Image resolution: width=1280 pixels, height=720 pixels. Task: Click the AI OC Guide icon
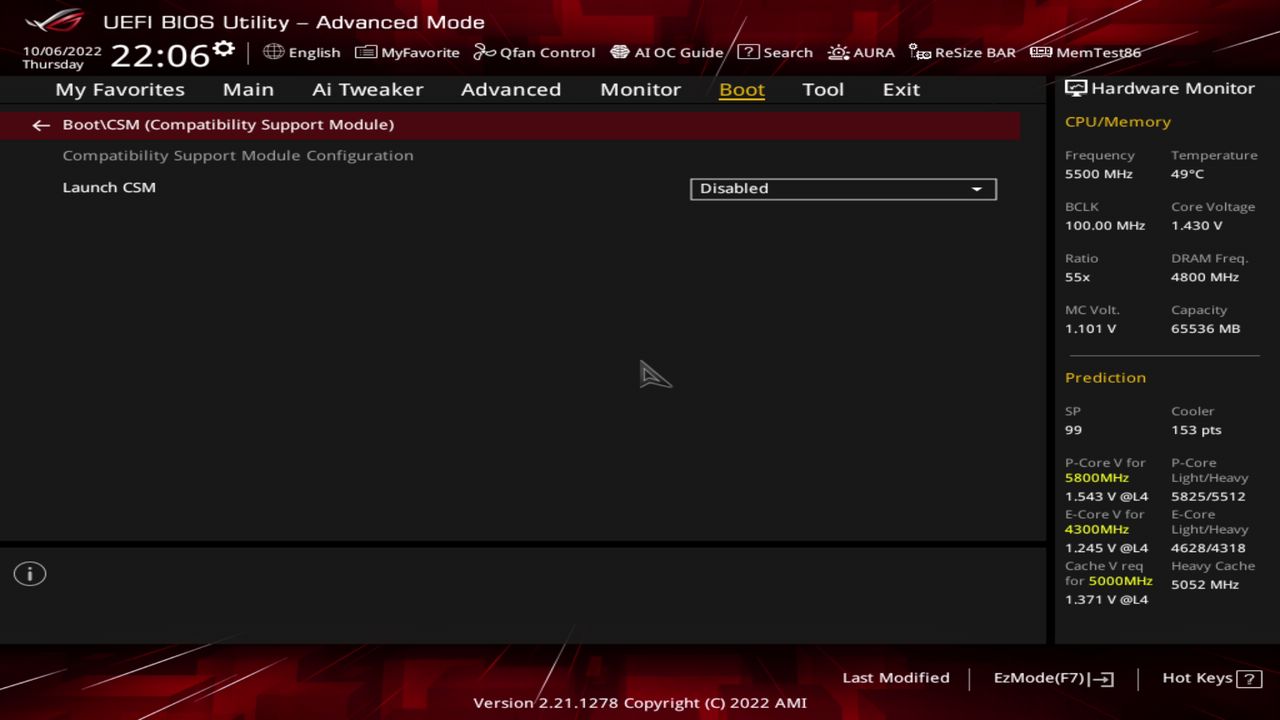[x=620, y=52]
